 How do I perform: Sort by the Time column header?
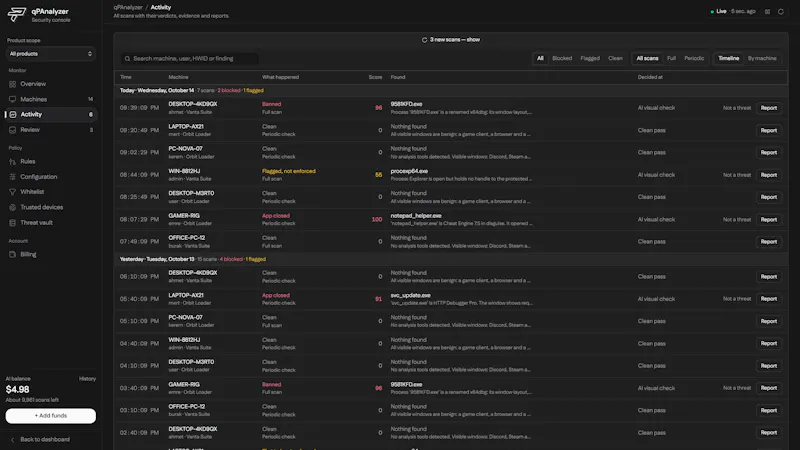(126, 77)
